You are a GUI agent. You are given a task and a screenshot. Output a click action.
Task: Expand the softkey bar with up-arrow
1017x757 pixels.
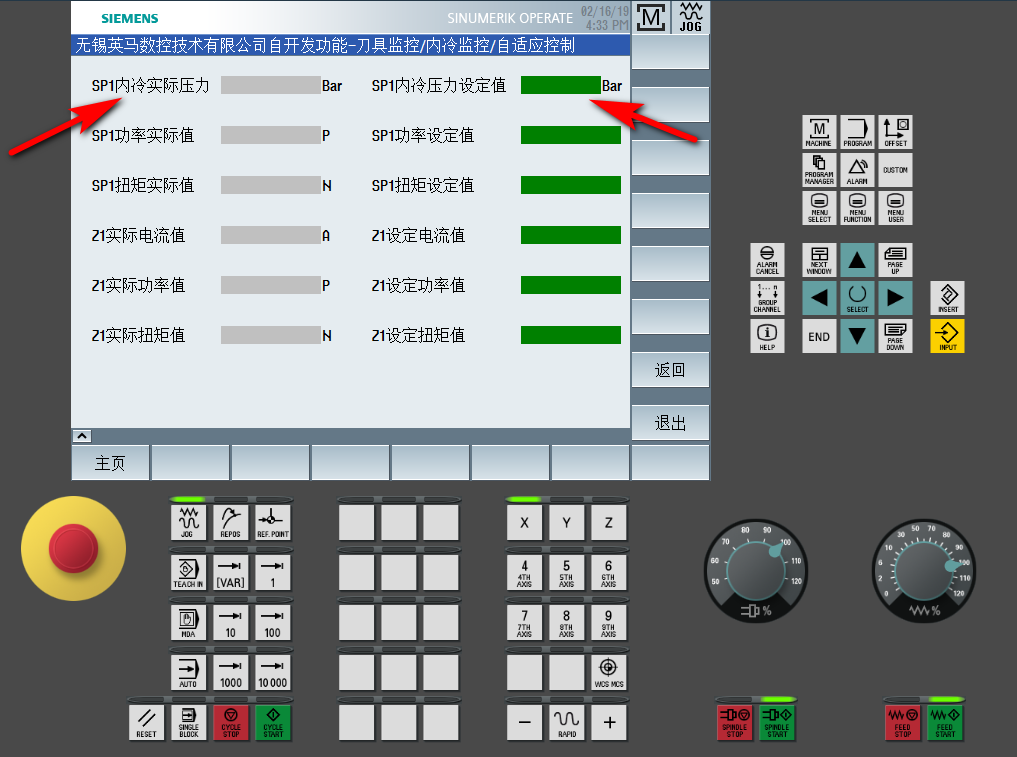82,436
